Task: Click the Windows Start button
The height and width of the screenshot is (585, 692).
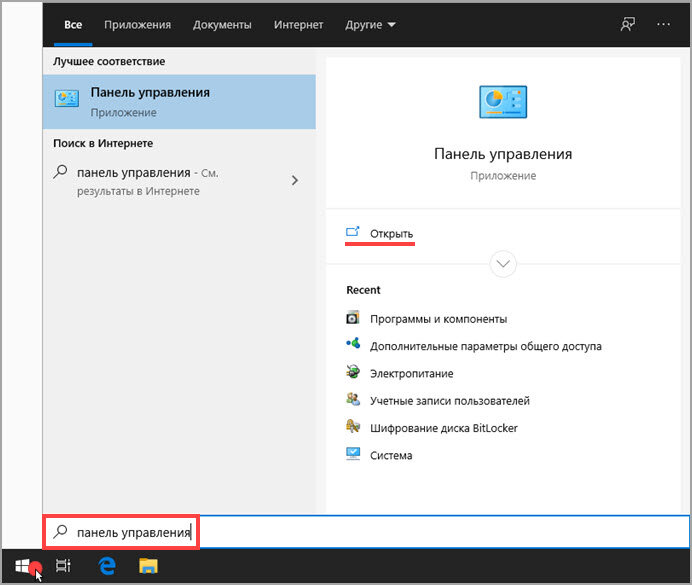Action: coord(23,566)
